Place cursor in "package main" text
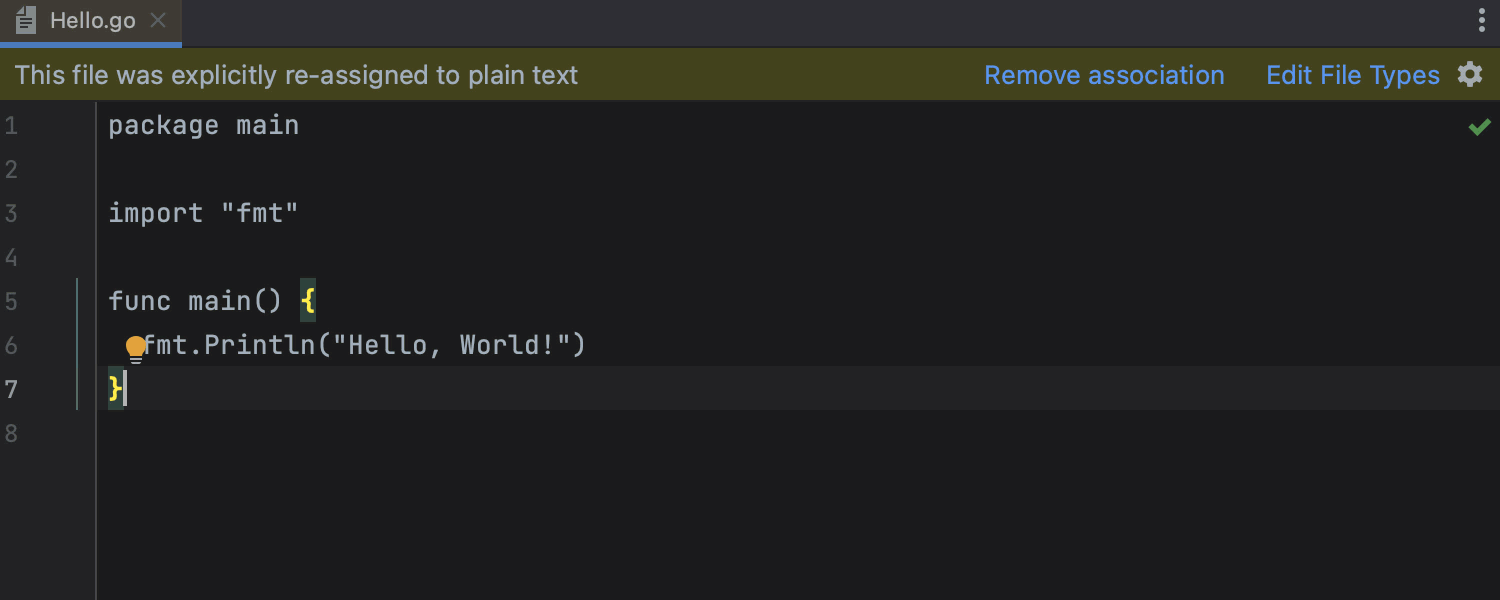 [x=203, y=125]
